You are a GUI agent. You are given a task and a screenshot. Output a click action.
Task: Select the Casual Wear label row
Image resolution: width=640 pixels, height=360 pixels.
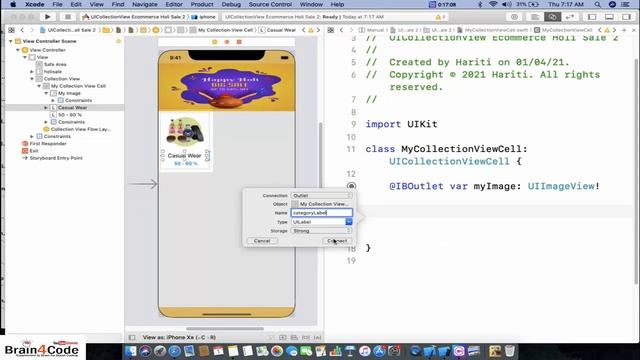tap(63, 108)
